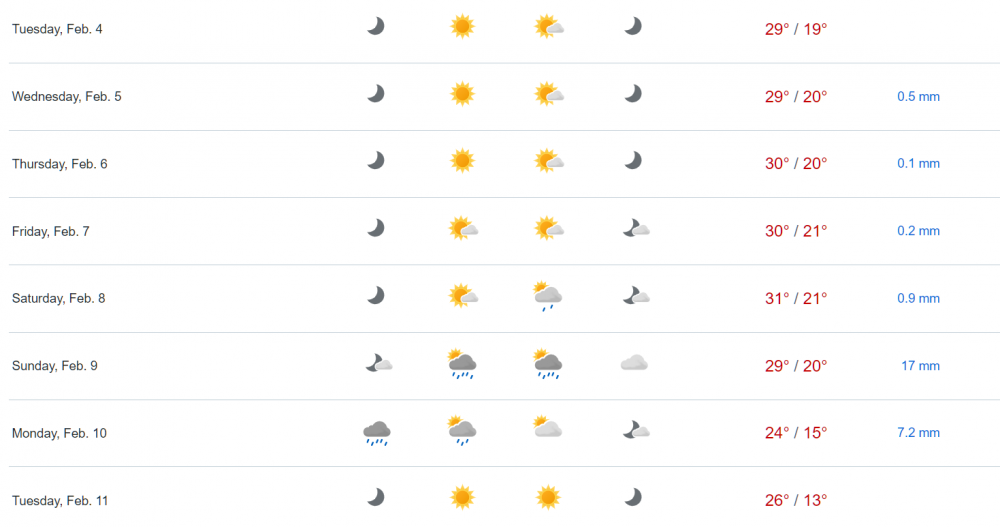The height and width of the screenshot is (527, 1000).
Task: Click Saturday Feb. 8's clear moon icon
Action: click(x=375, y=296)
